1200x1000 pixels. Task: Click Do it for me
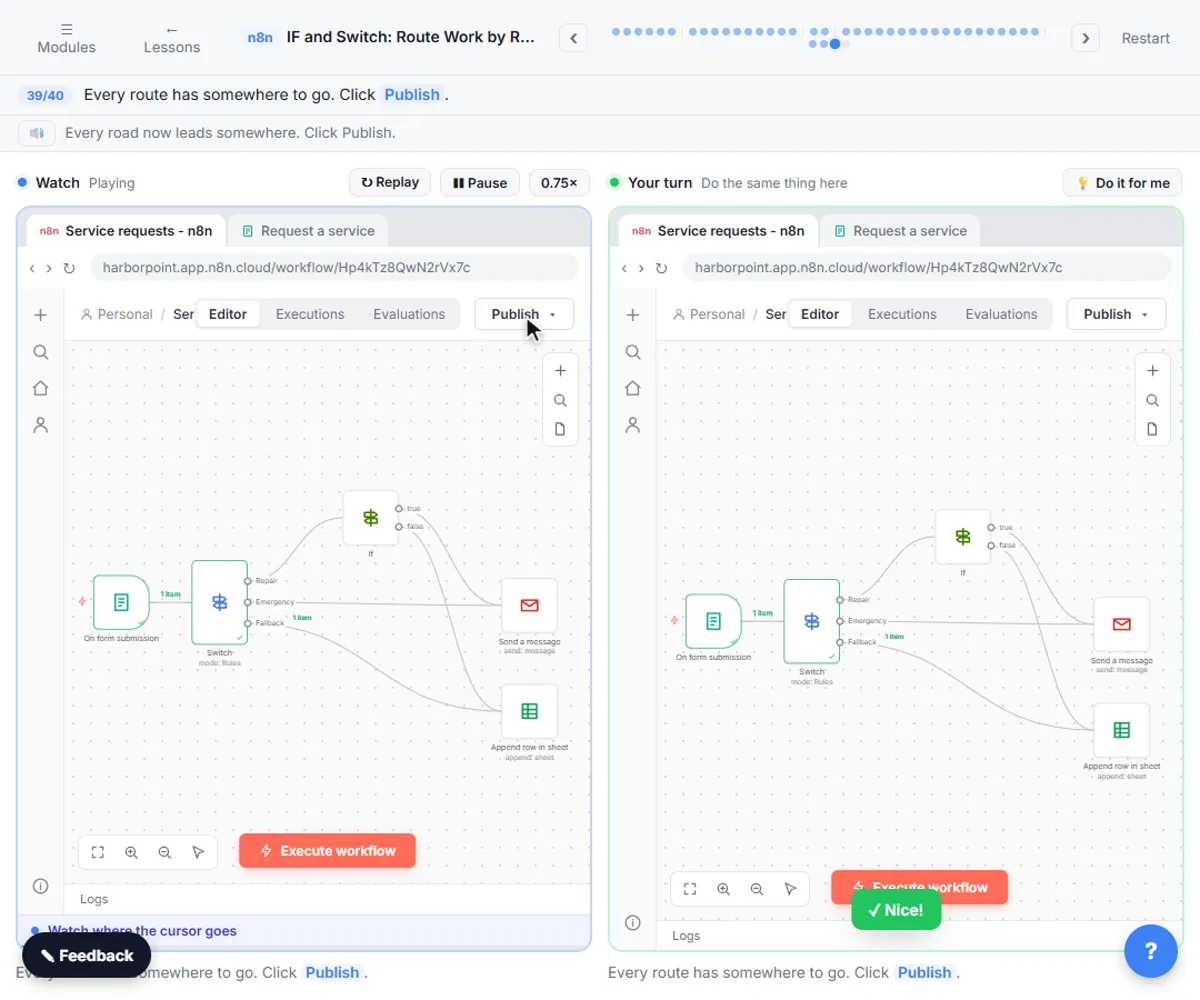1122,183
